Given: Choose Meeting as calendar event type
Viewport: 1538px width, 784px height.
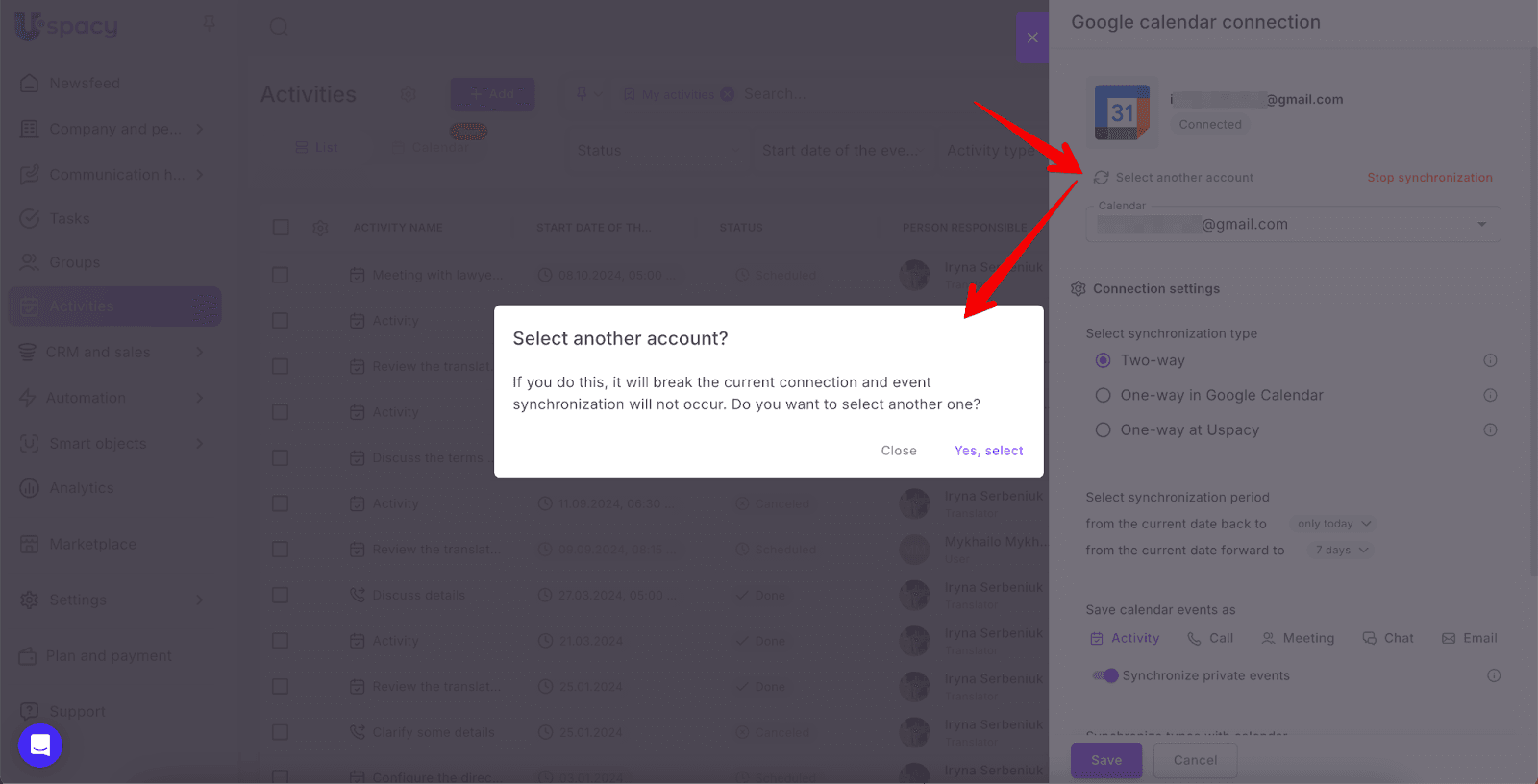Looking at the screenshot, I should click(1298, 638).
